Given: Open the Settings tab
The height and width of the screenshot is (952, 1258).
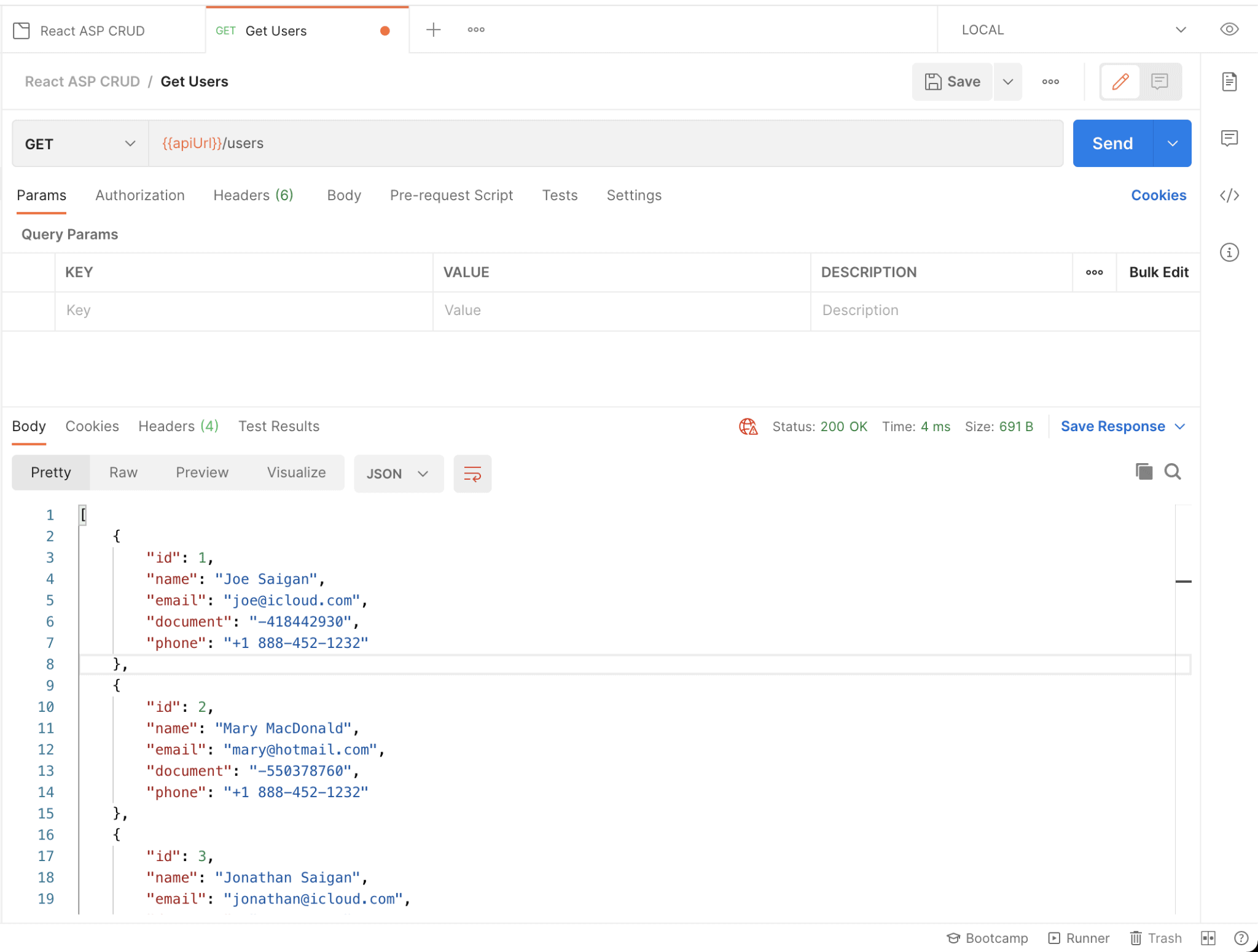Looking at the screenshot, I should point(634,195).
